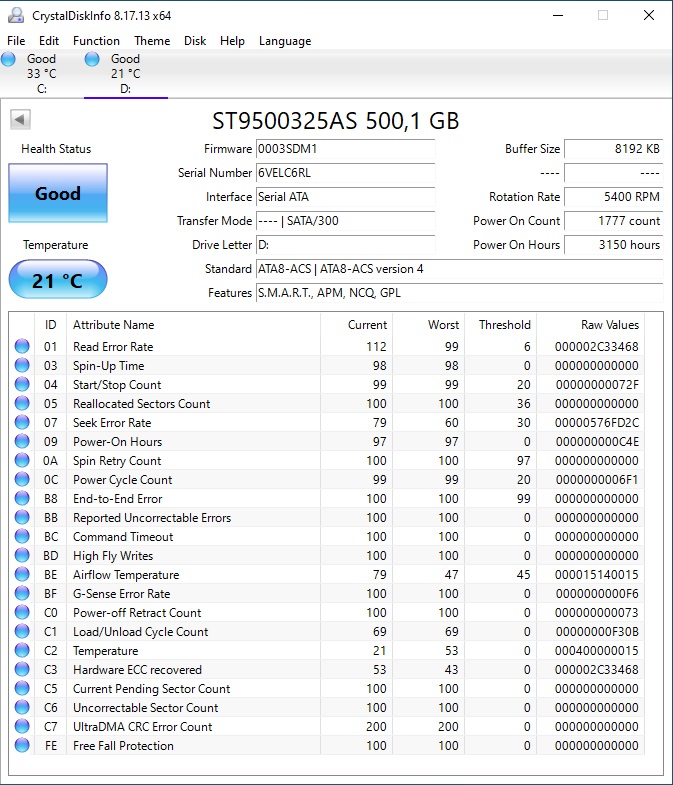This screenshot has height=785, width=673.
Task: Select raw value 00000000F30B
Action: 597,632
